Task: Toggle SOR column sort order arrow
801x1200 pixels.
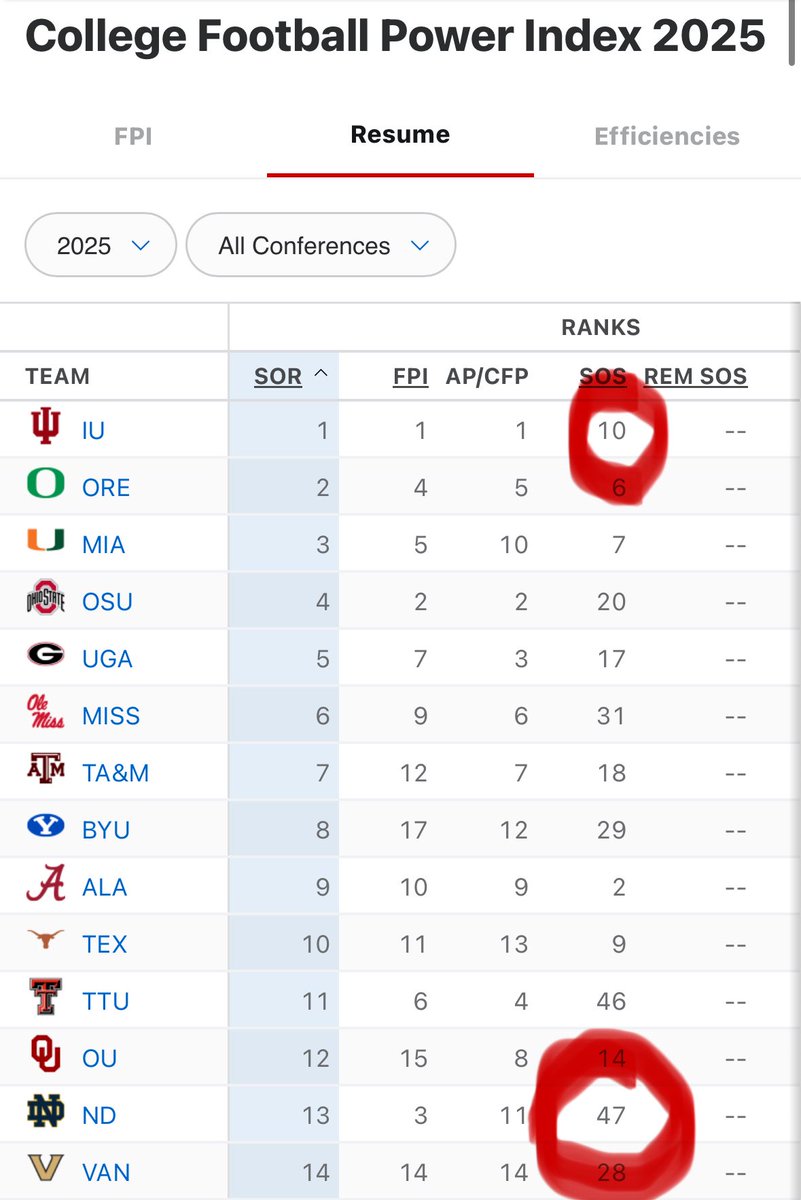Action: coord(321,375)
